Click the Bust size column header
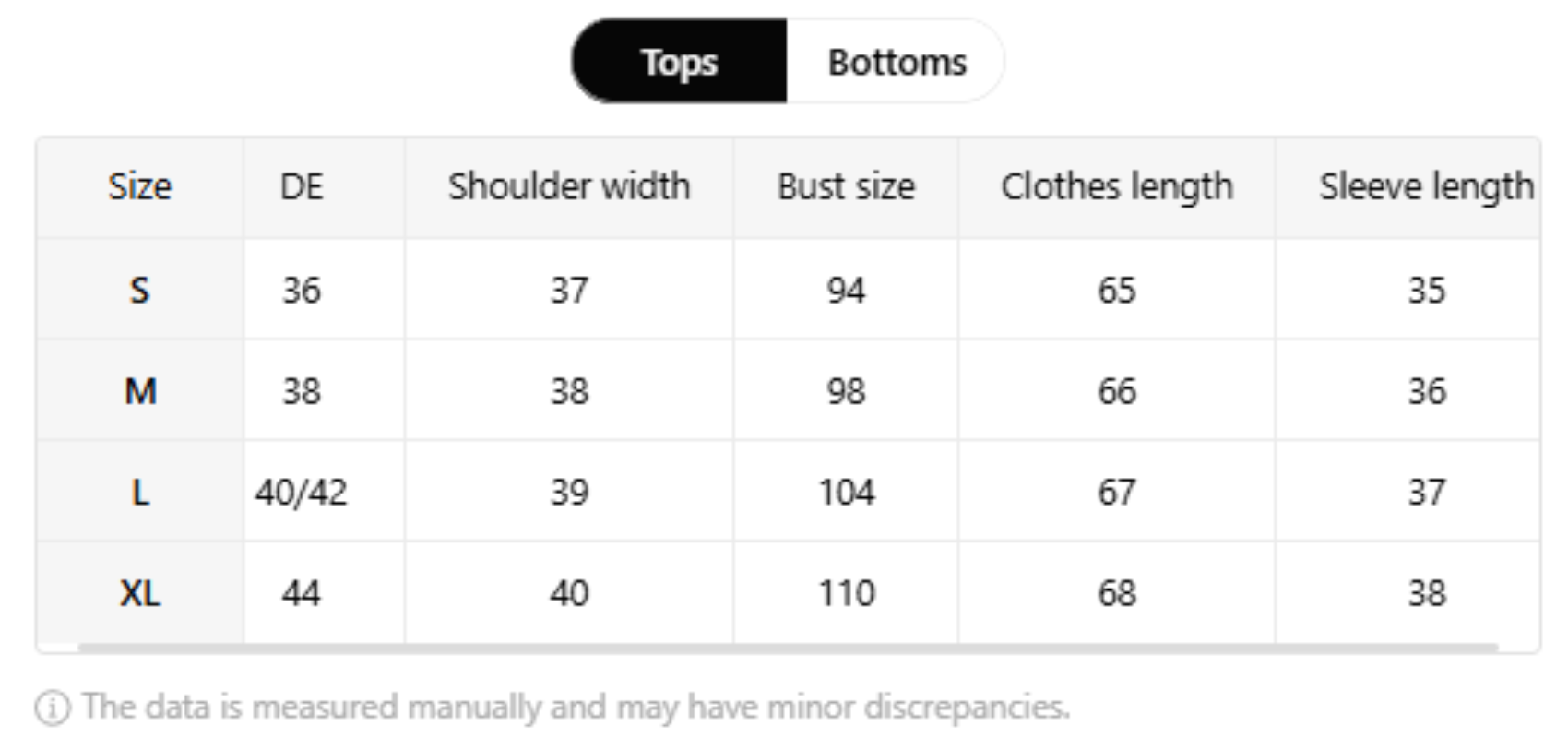Screen dimensions: 1568x750 (846, 186)
